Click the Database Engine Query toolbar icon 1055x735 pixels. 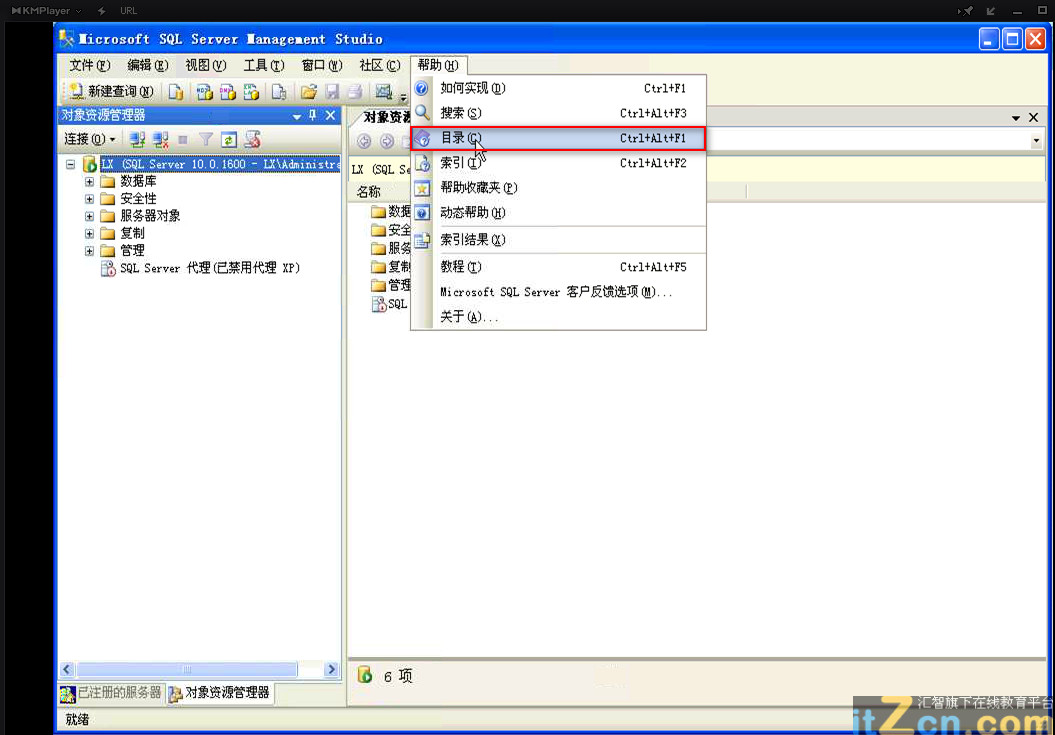pyautogui.click(x=176, y=92)
